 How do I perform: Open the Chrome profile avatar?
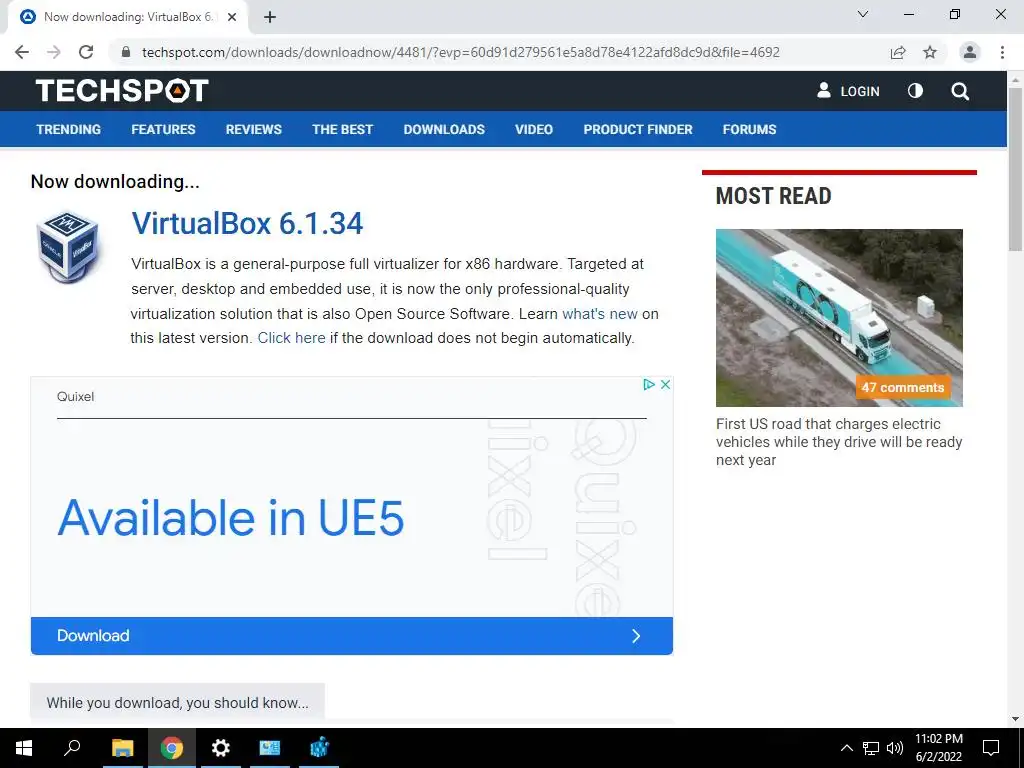[x=970, y=52]
